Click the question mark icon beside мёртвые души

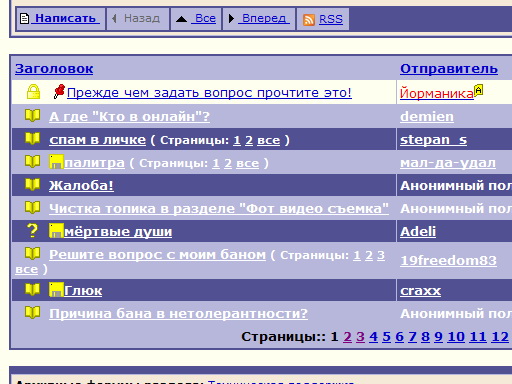[32, 231]
